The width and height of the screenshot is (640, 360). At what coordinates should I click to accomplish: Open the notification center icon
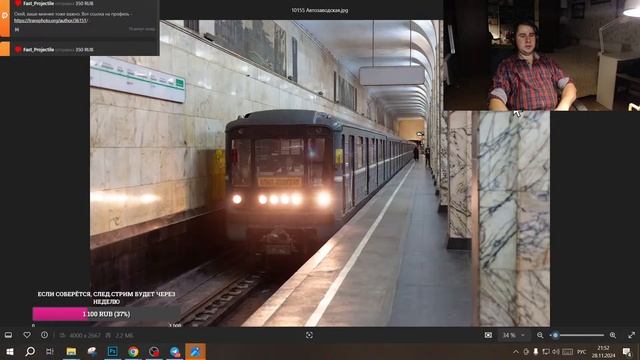pyautogui.click(x=627, y=351)
